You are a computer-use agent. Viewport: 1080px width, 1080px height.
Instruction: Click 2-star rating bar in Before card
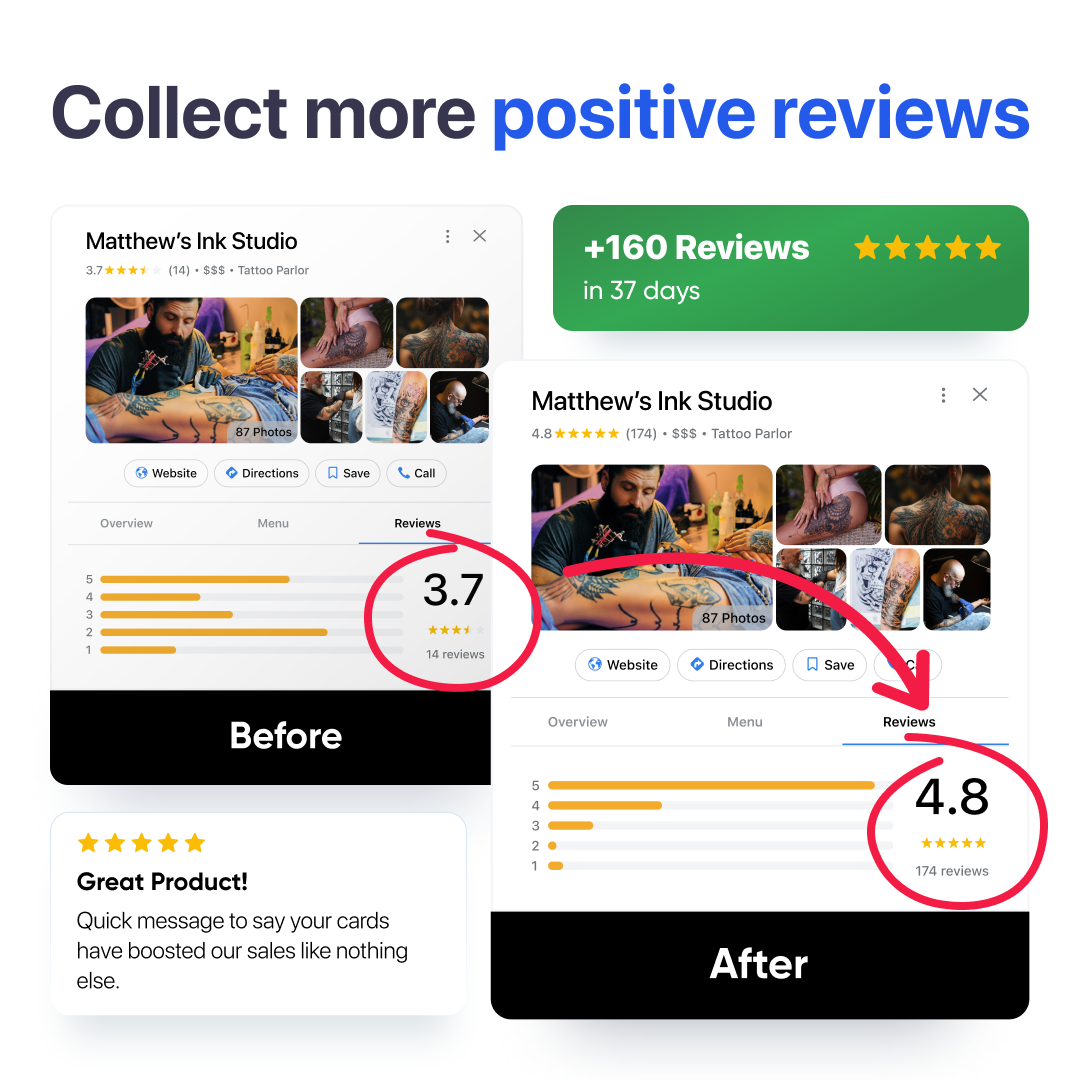coord(251,632)
